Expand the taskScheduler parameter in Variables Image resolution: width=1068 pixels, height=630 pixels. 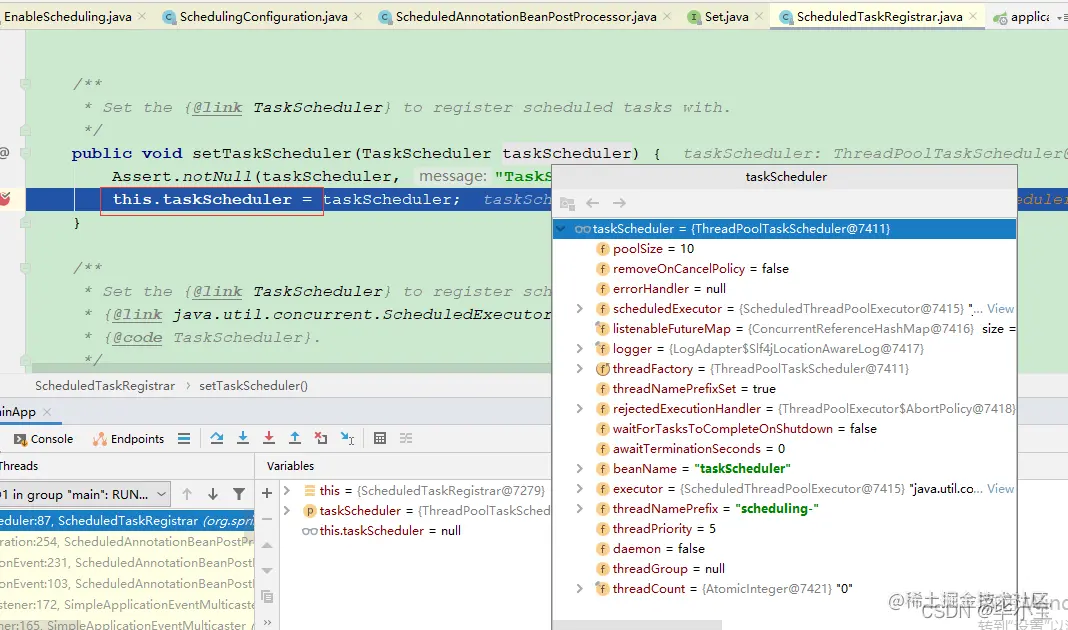pyautogui.click(x=287, y=511)
